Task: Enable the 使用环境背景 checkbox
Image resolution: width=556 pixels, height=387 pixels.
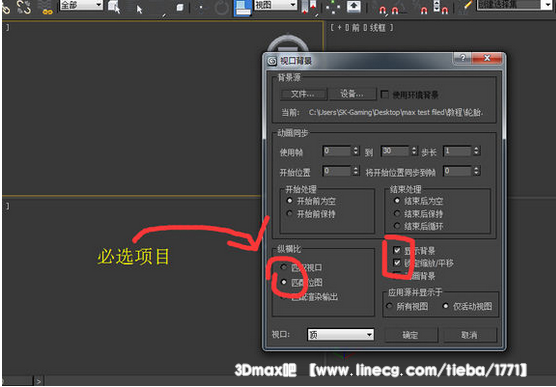Action: click(384, 94)
